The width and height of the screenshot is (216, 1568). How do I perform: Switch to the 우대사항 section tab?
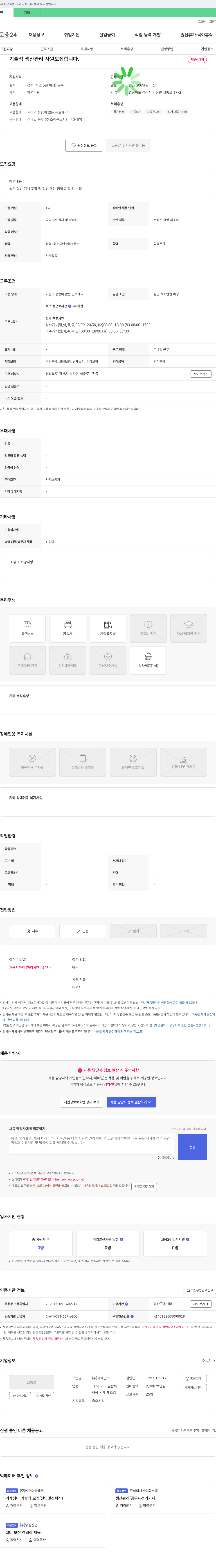coord(87,49)
